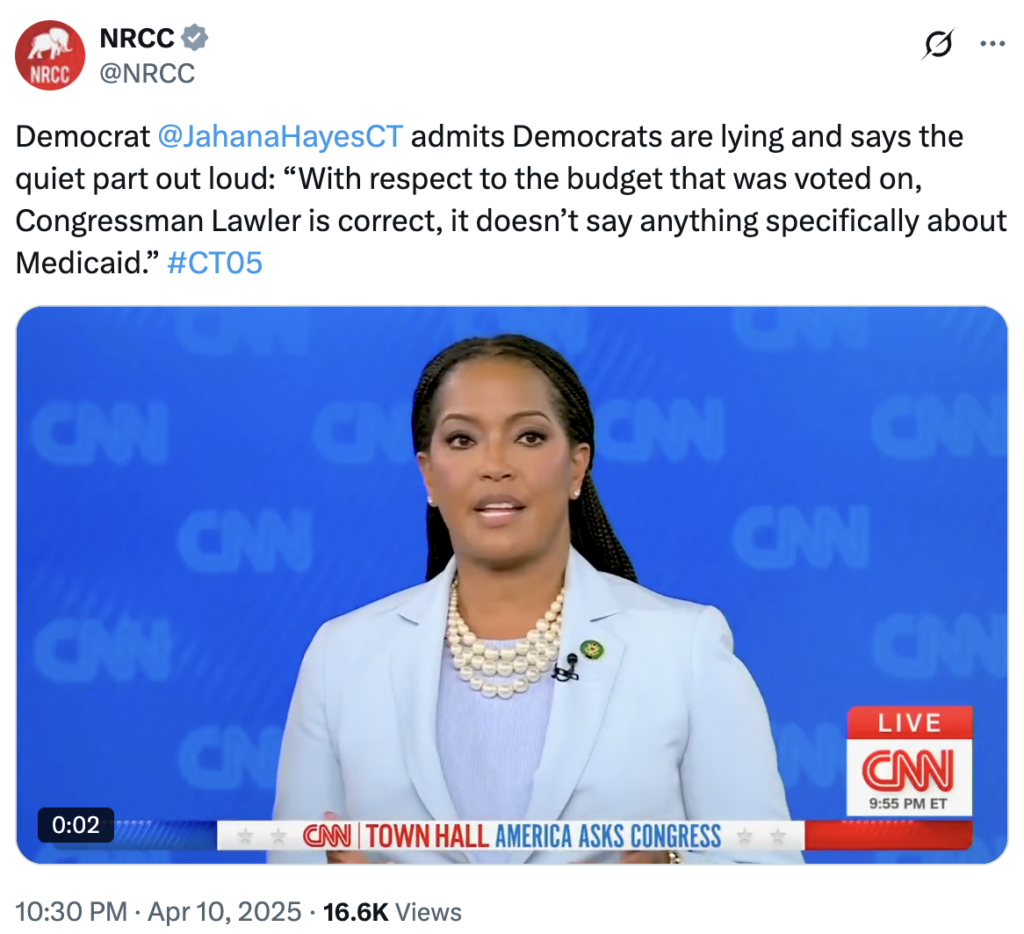Image resolution: width=1024 pixels, height=934 pixels.
Task: Click the @NRCC handle
Action: 147,73
